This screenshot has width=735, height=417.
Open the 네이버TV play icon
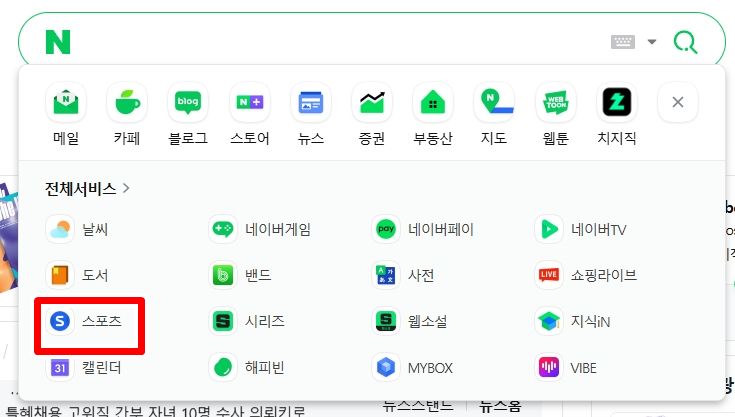[549, 229]
